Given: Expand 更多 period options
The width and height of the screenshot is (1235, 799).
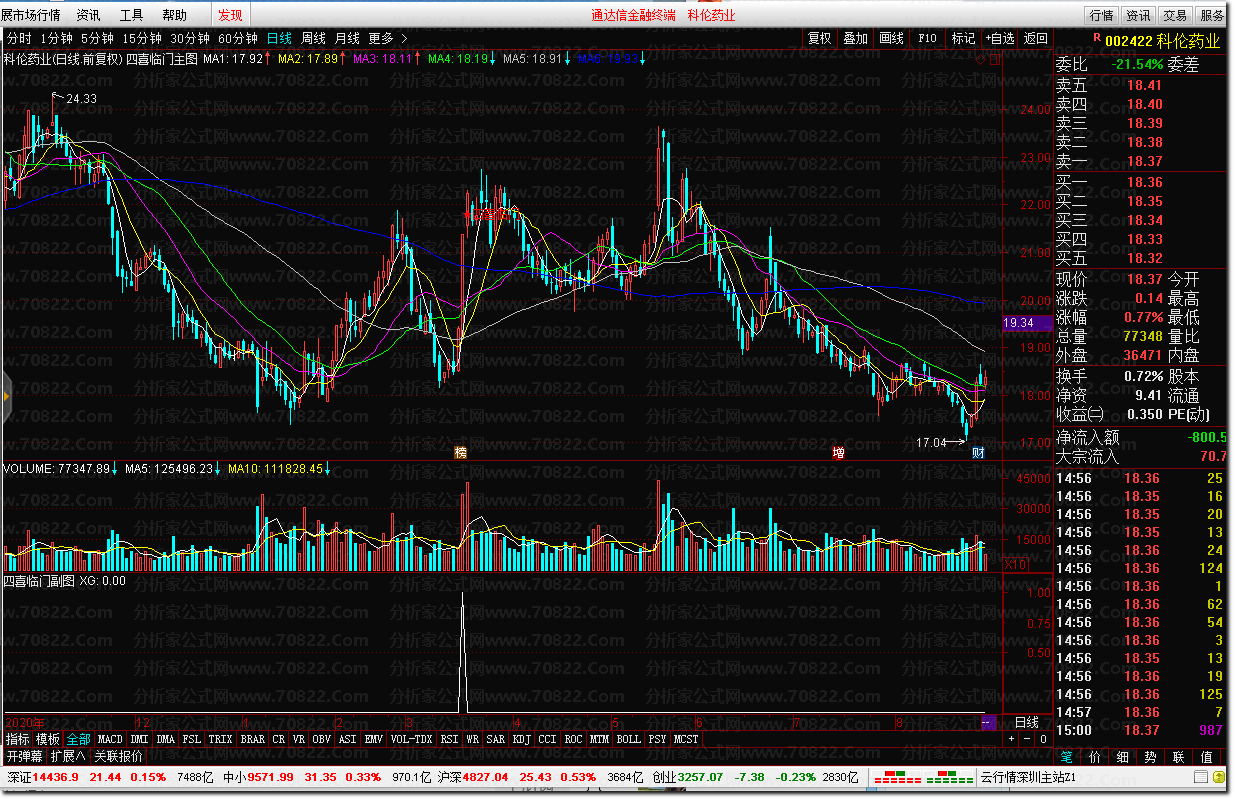Looking at the screenshot, I should (x=388, y=39).
